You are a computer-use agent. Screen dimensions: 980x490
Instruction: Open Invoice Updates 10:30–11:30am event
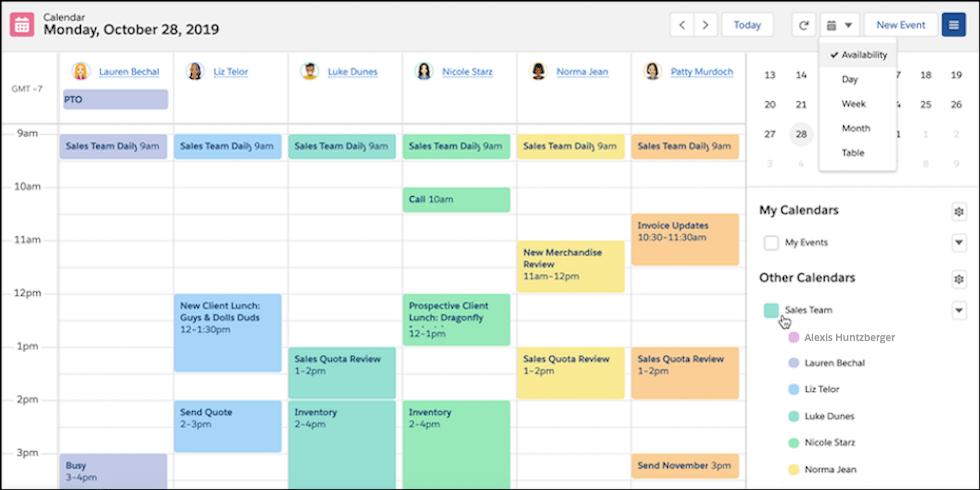685,239
